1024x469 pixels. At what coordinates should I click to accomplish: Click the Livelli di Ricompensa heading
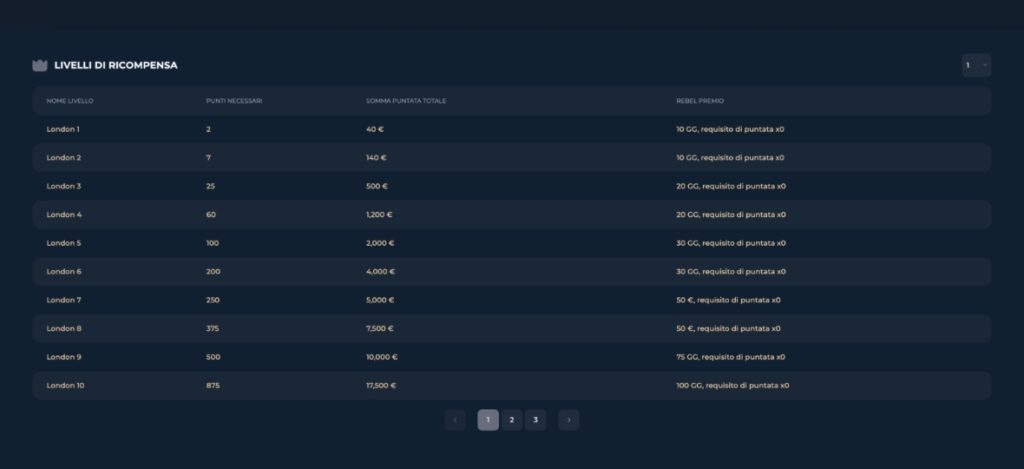point(116,65)
